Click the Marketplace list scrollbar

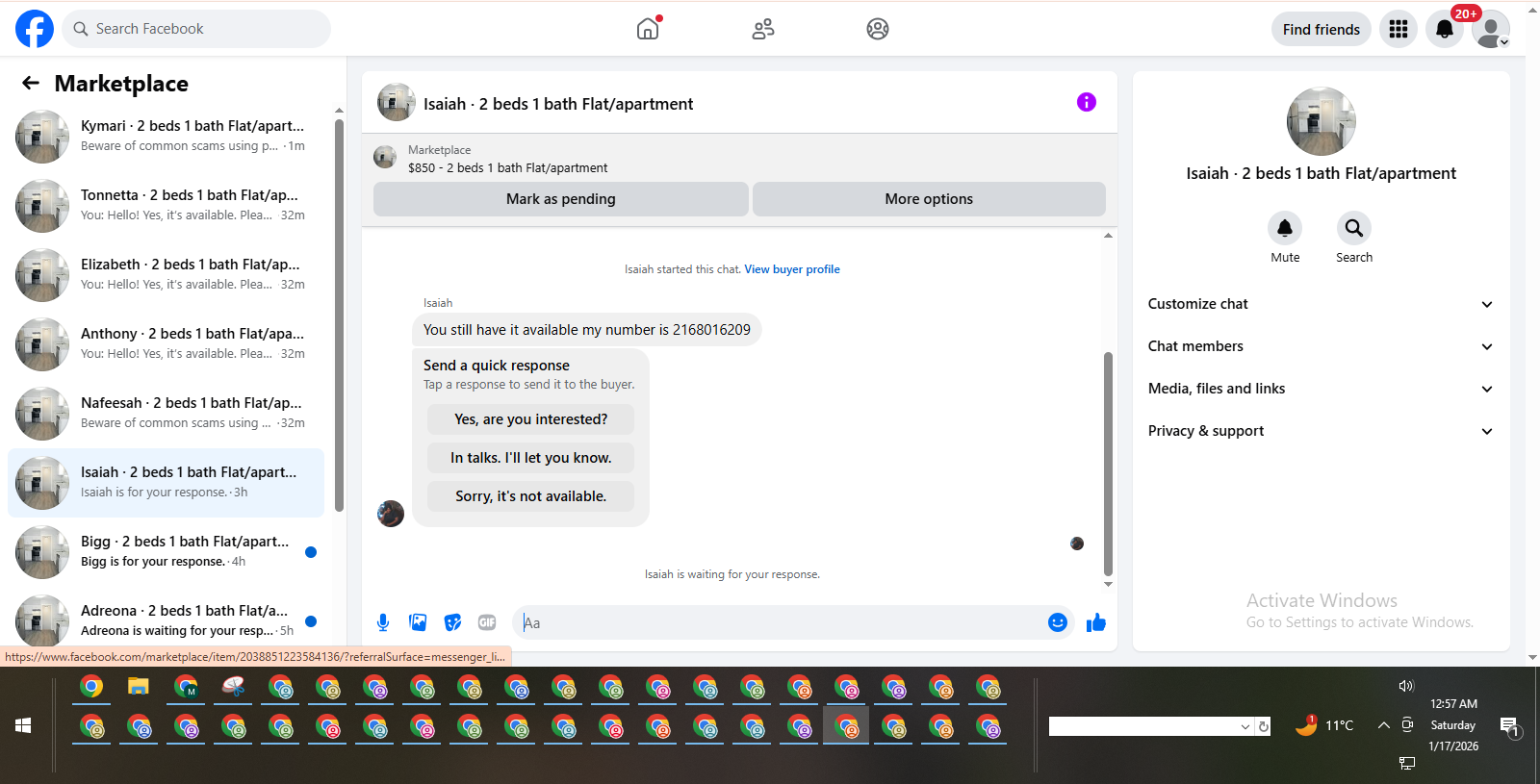(x=339, y=316)
